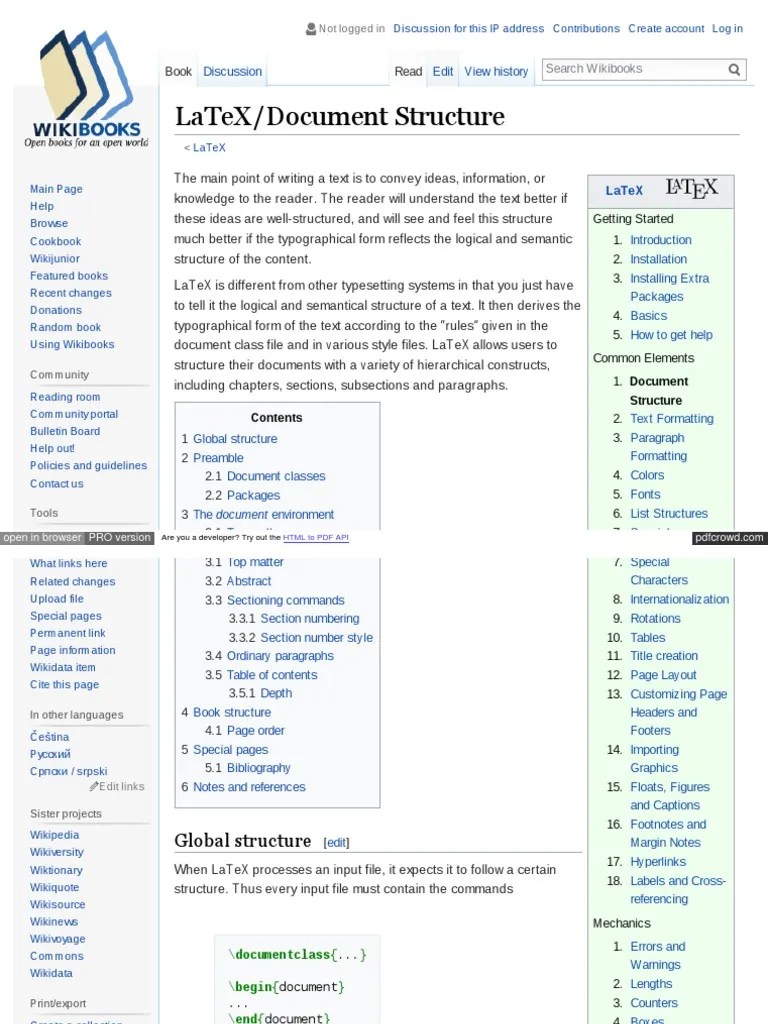
Task: Open Errors and Warnings link
Action: pyautogui.click(x=658, y=955)
